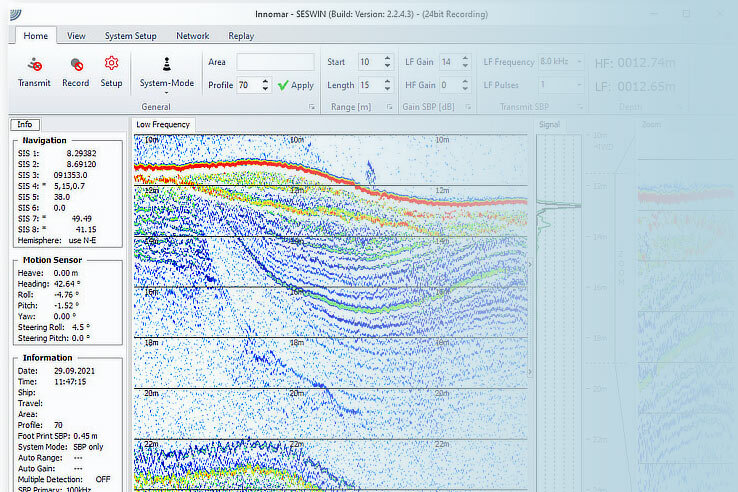Image resolution: width=738 pixels, height=492 pixels.
Task: Decrease the LF Gain value
Action: pyautogui.click(x=465, y=65)
